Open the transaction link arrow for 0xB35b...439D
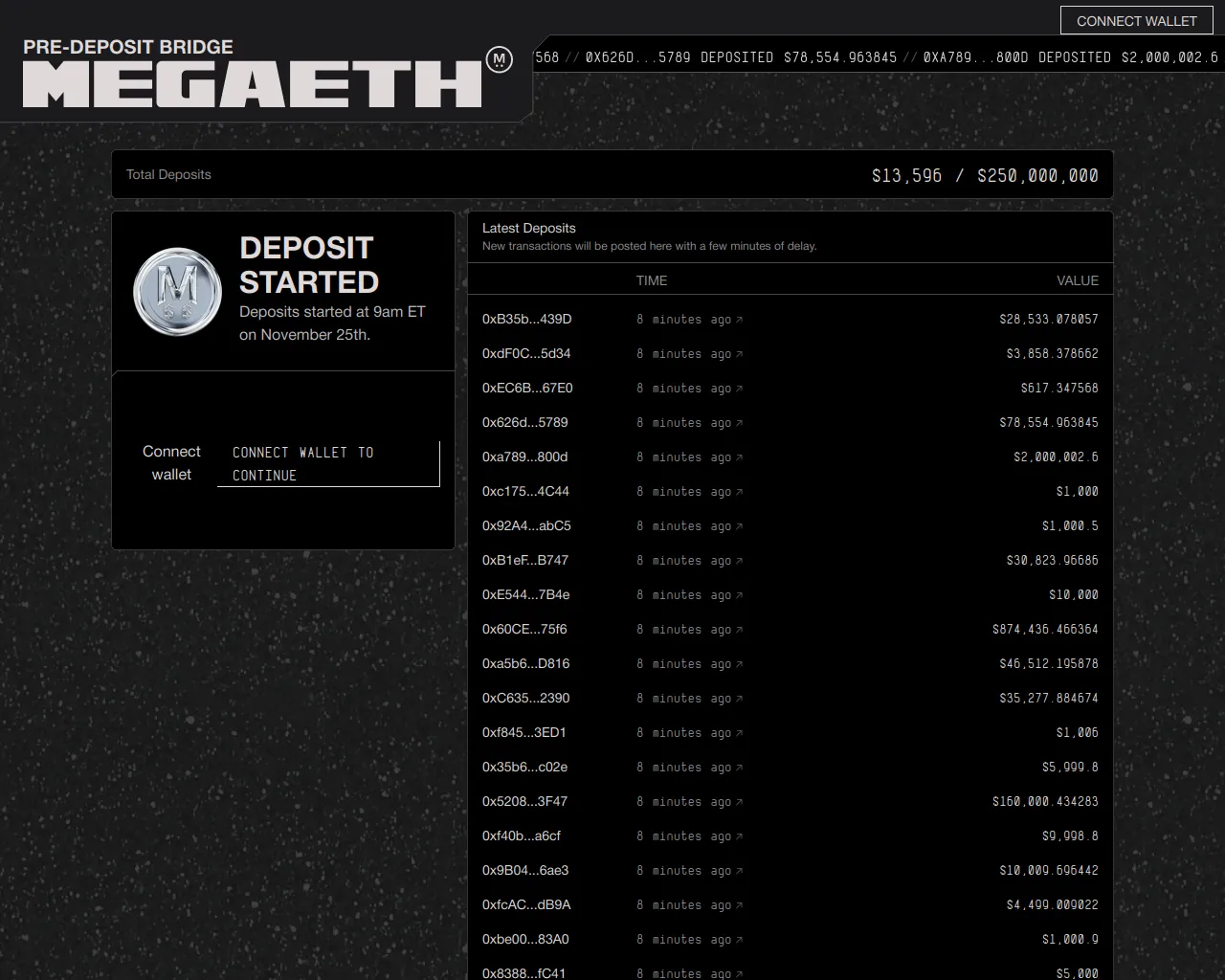This screenshot has height=980, width=1225. coord(739,320)
